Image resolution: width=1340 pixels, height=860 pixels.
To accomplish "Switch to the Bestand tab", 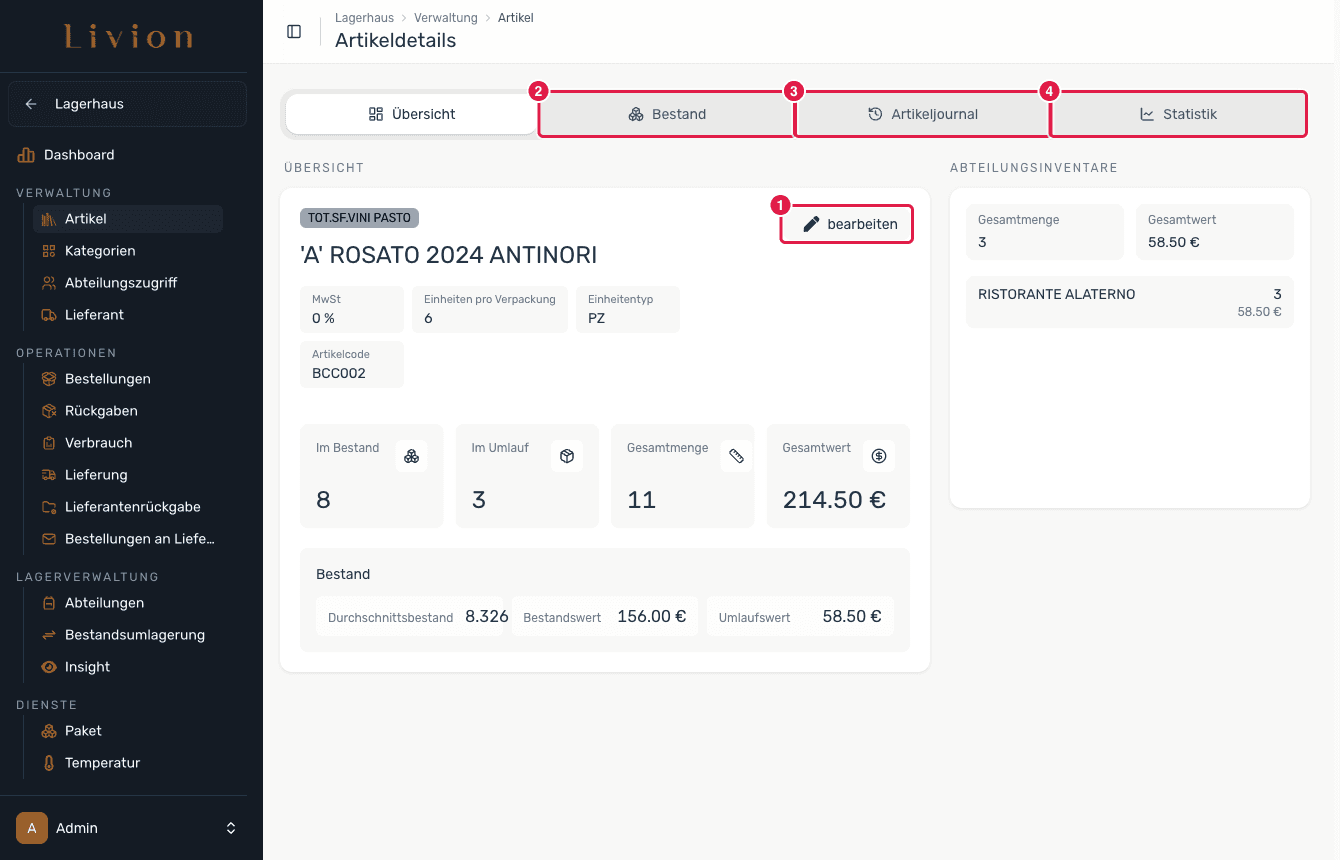I will 667,114.
